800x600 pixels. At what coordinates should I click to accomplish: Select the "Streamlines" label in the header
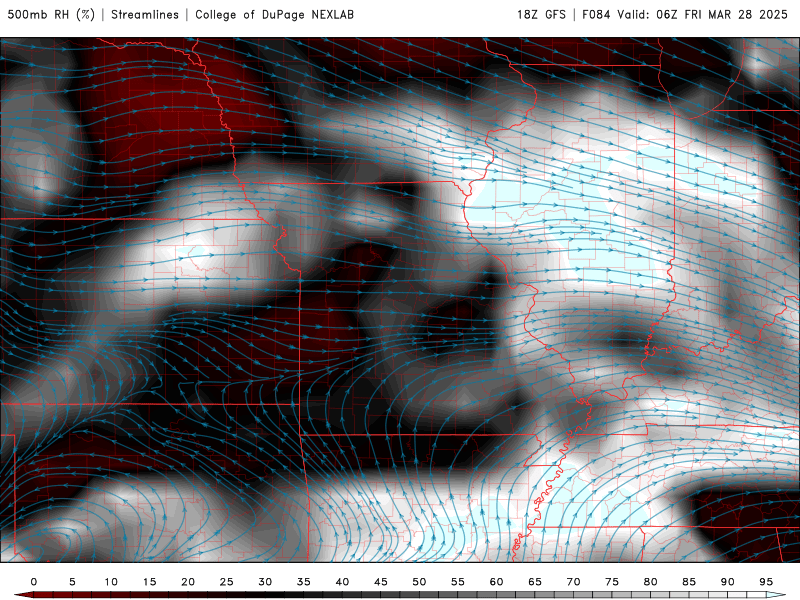(x=145, y=15)
